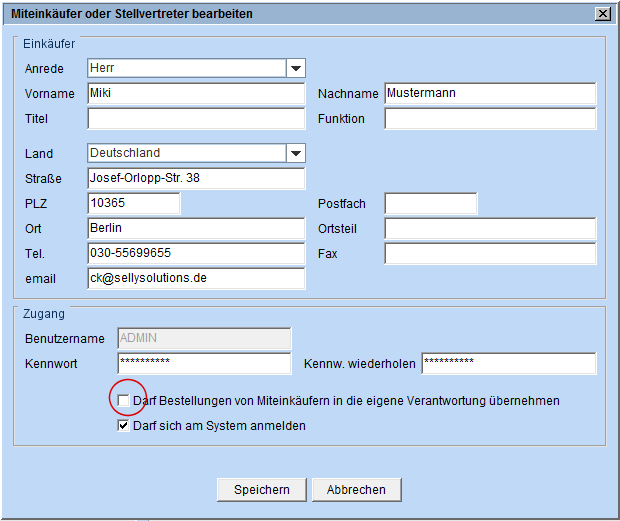Select the Tel. phone number field
This screenshot has height=521, width=620.
[x=195, y=254]
